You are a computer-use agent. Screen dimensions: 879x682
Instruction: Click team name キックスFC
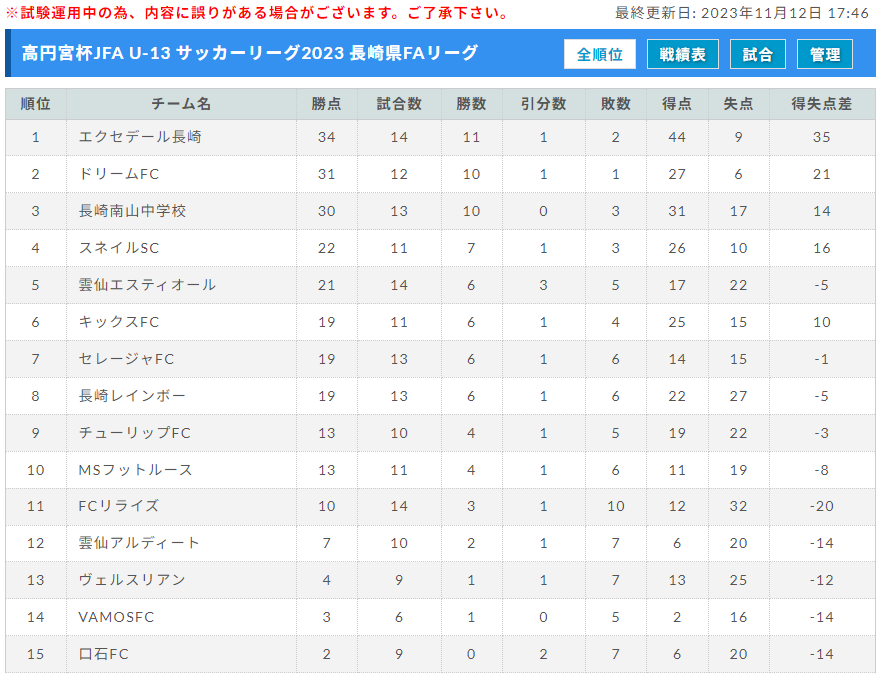tap(119, 322)
